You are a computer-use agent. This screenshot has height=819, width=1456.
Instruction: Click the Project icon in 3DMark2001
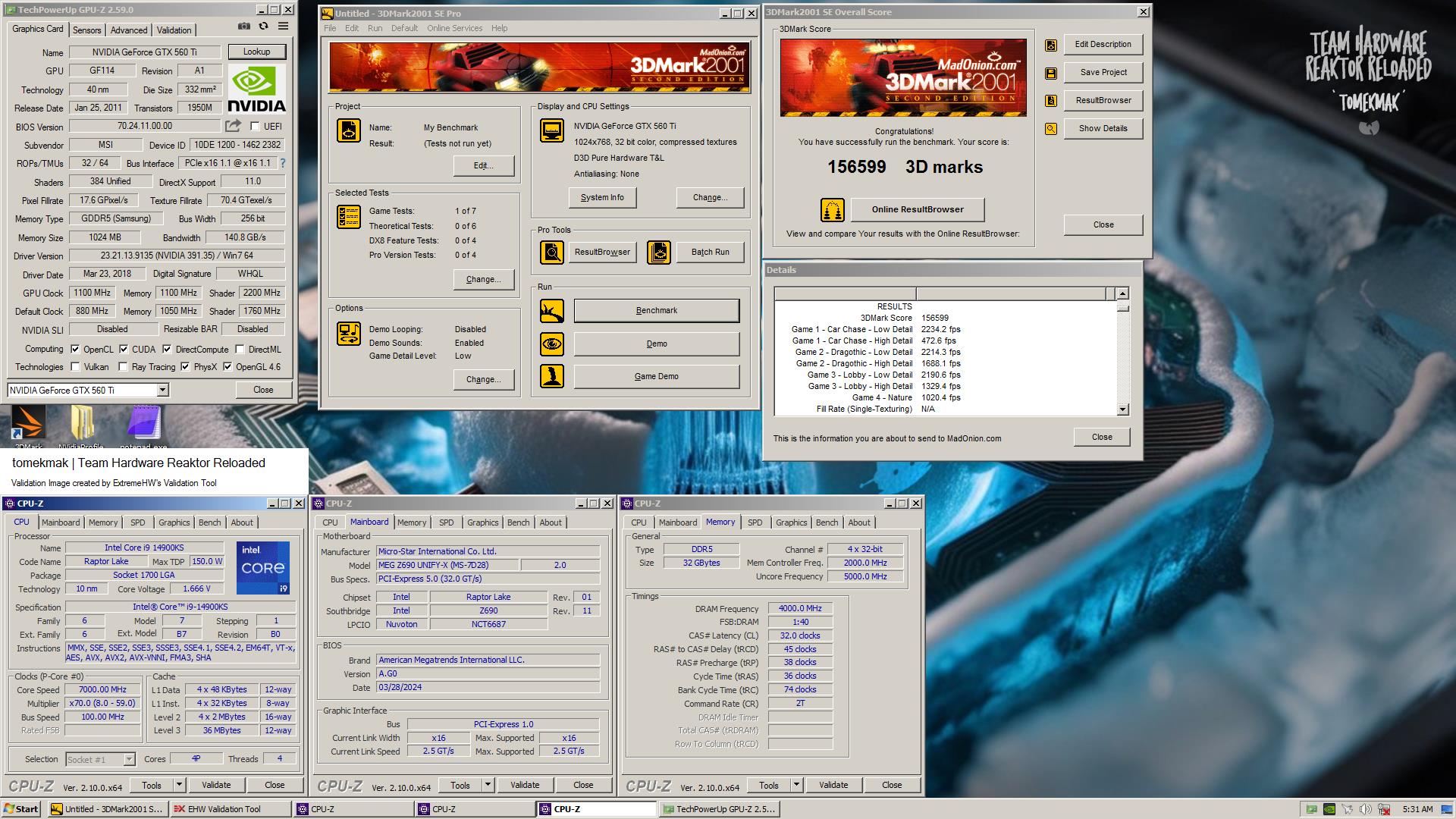(x=349, y=130)
